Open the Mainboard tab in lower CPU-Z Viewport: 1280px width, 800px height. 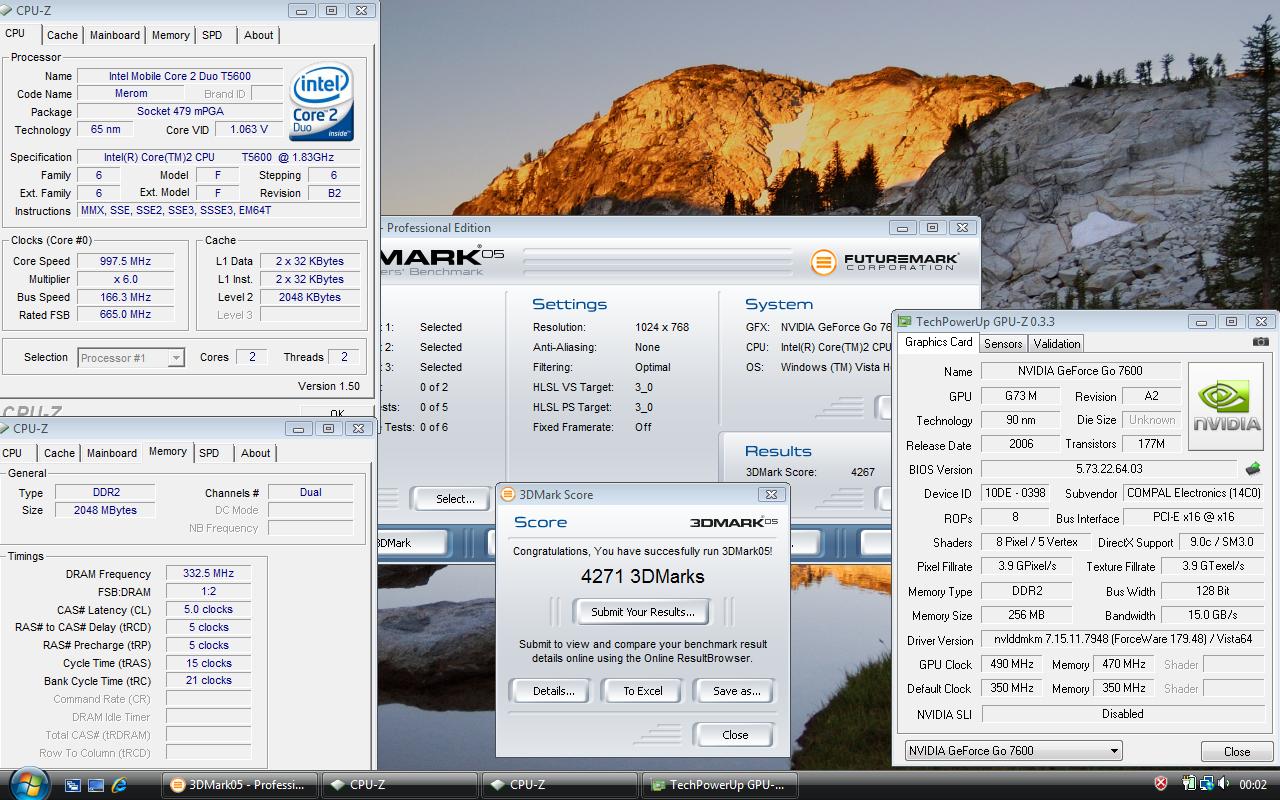(112, 453)
